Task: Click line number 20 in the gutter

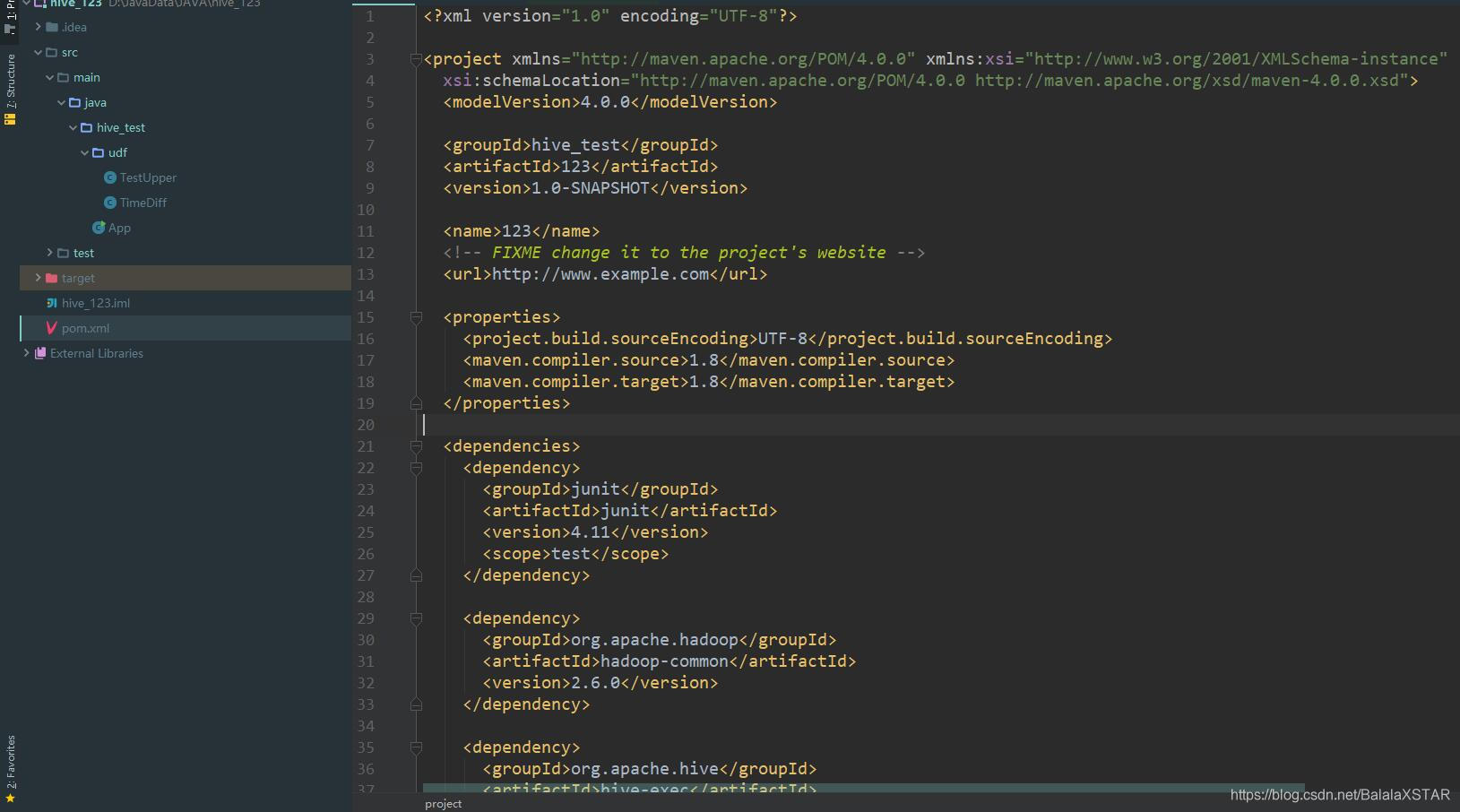Action: coord(366,425)
